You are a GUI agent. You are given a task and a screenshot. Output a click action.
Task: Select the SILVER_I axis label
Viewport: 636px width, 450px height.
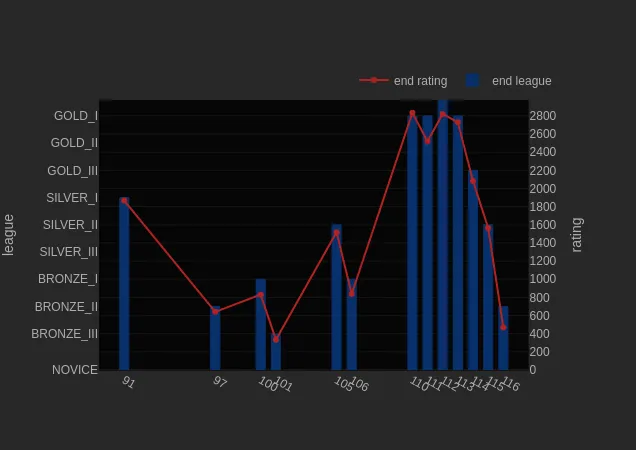click(72, 198)
